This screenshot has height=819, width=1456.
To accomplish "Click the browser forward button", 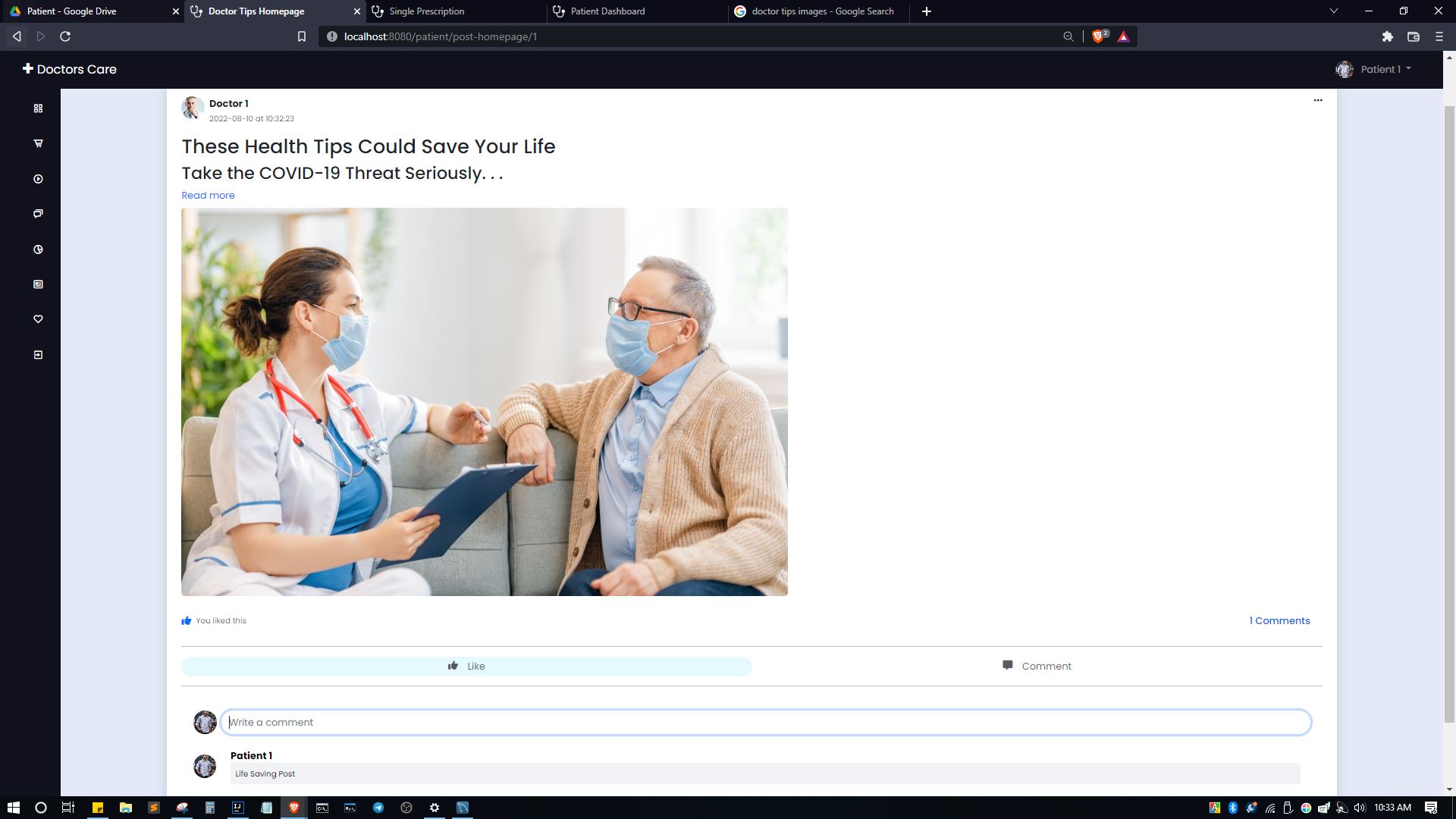I will pos(41,36).
